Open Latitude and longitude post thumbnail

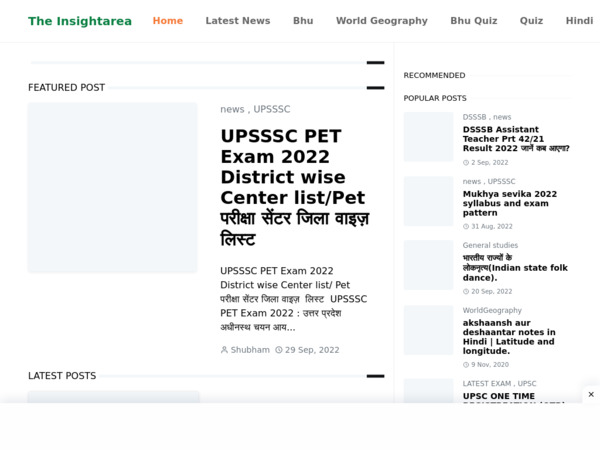click(x=429, y=330)
